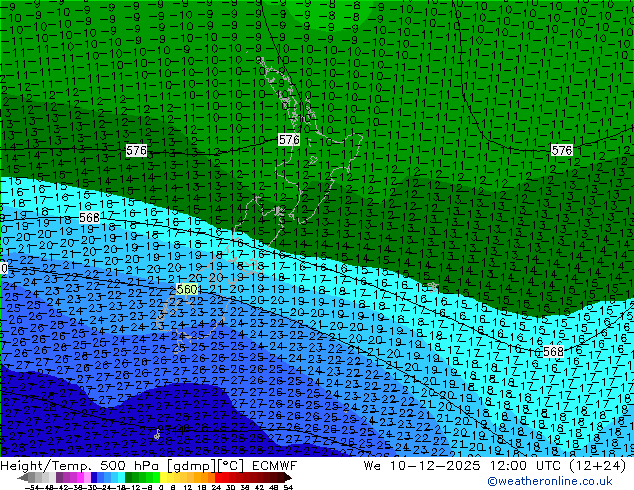Pick the cyan swatch in the temperature legend

click(x=118, y=477)
